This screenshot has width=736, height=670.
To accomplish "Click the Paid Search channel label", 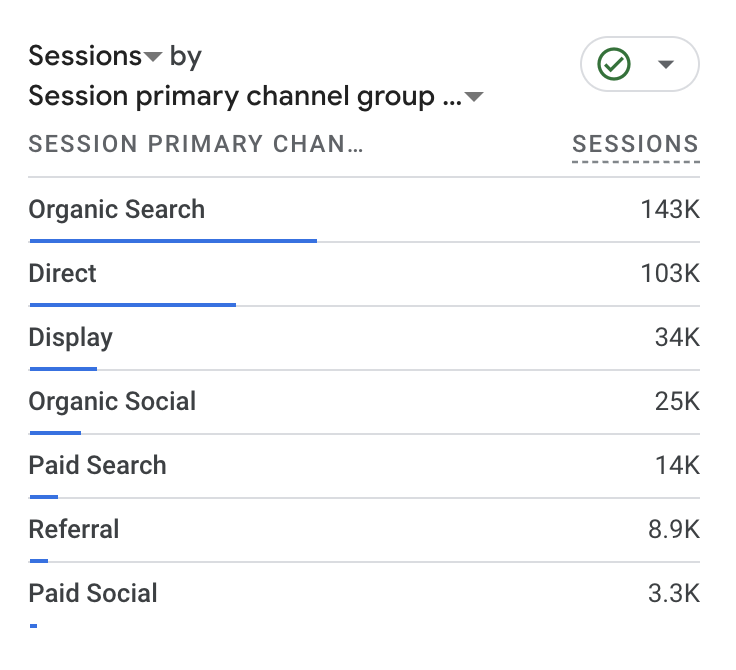I will click(x=97, y=466).
